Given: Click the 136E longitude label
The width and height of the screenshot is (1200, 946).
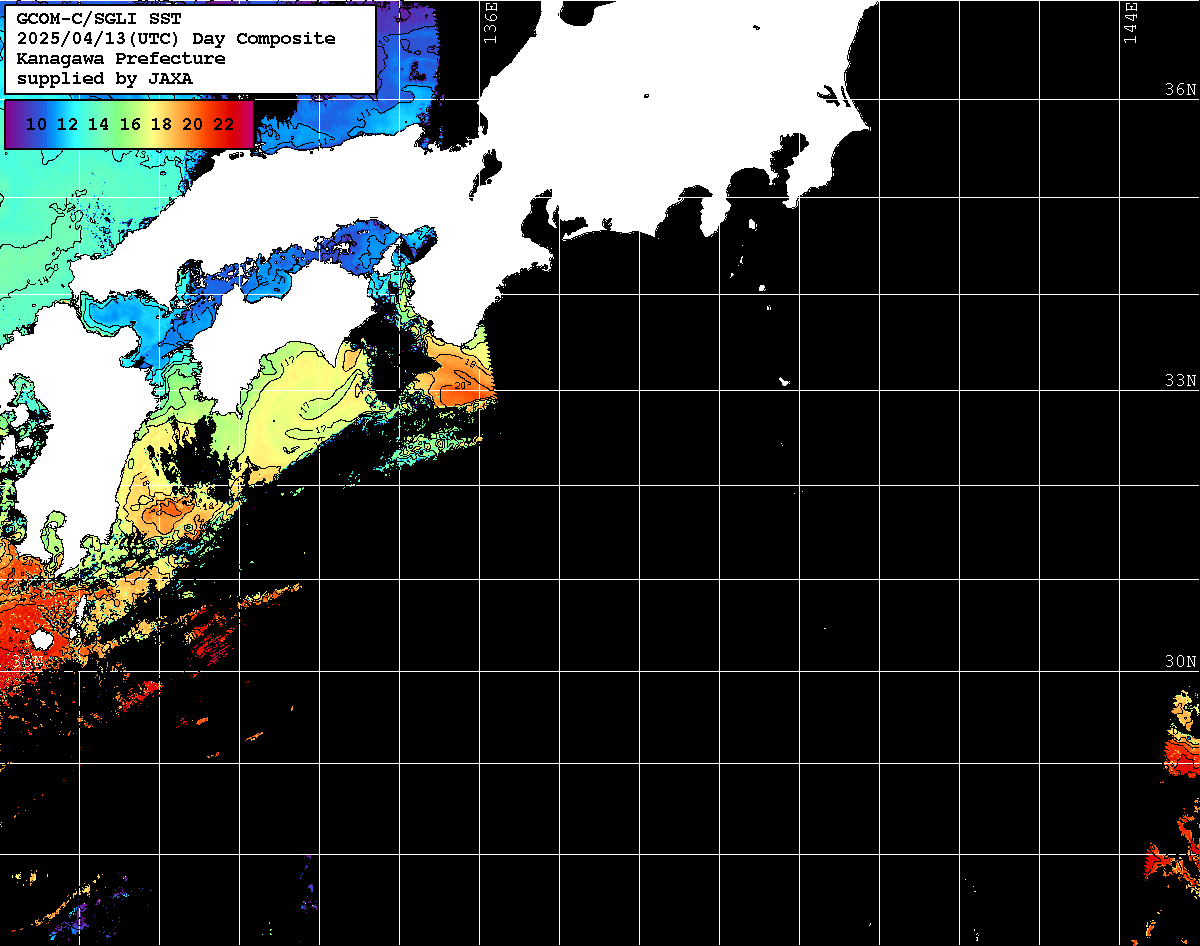Looking at the screenshot, I should (490, 22).
